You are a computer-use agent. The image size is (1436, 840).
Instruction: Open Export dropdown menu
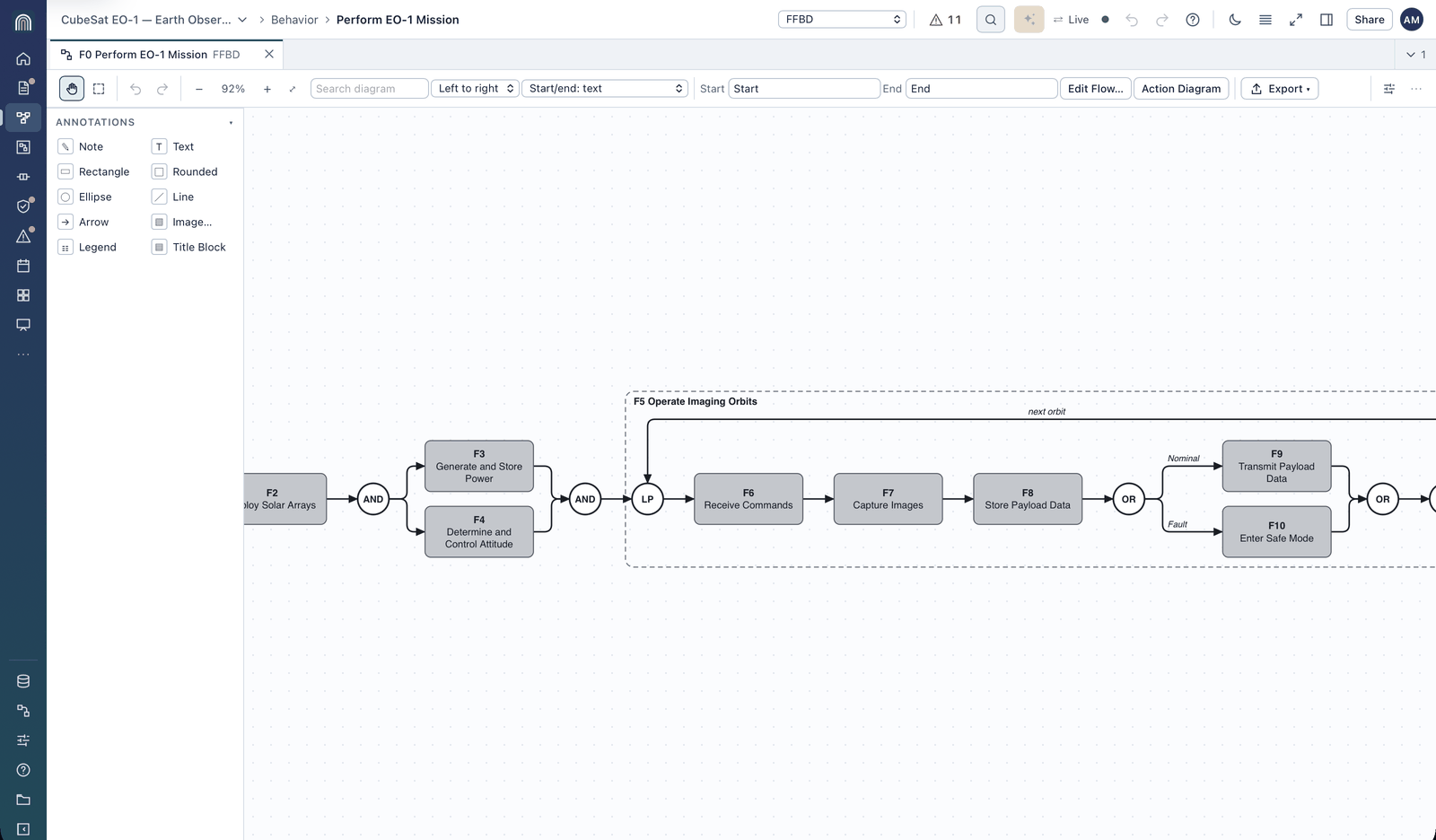tap(1280, 89)
